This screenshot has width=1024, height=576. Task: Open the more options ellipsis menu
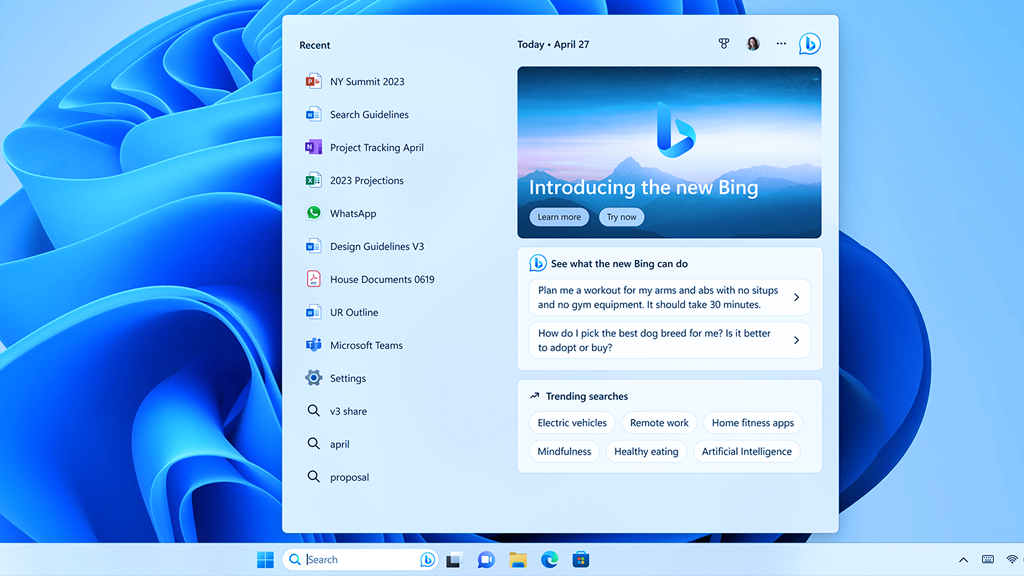[x=781, y=43]
